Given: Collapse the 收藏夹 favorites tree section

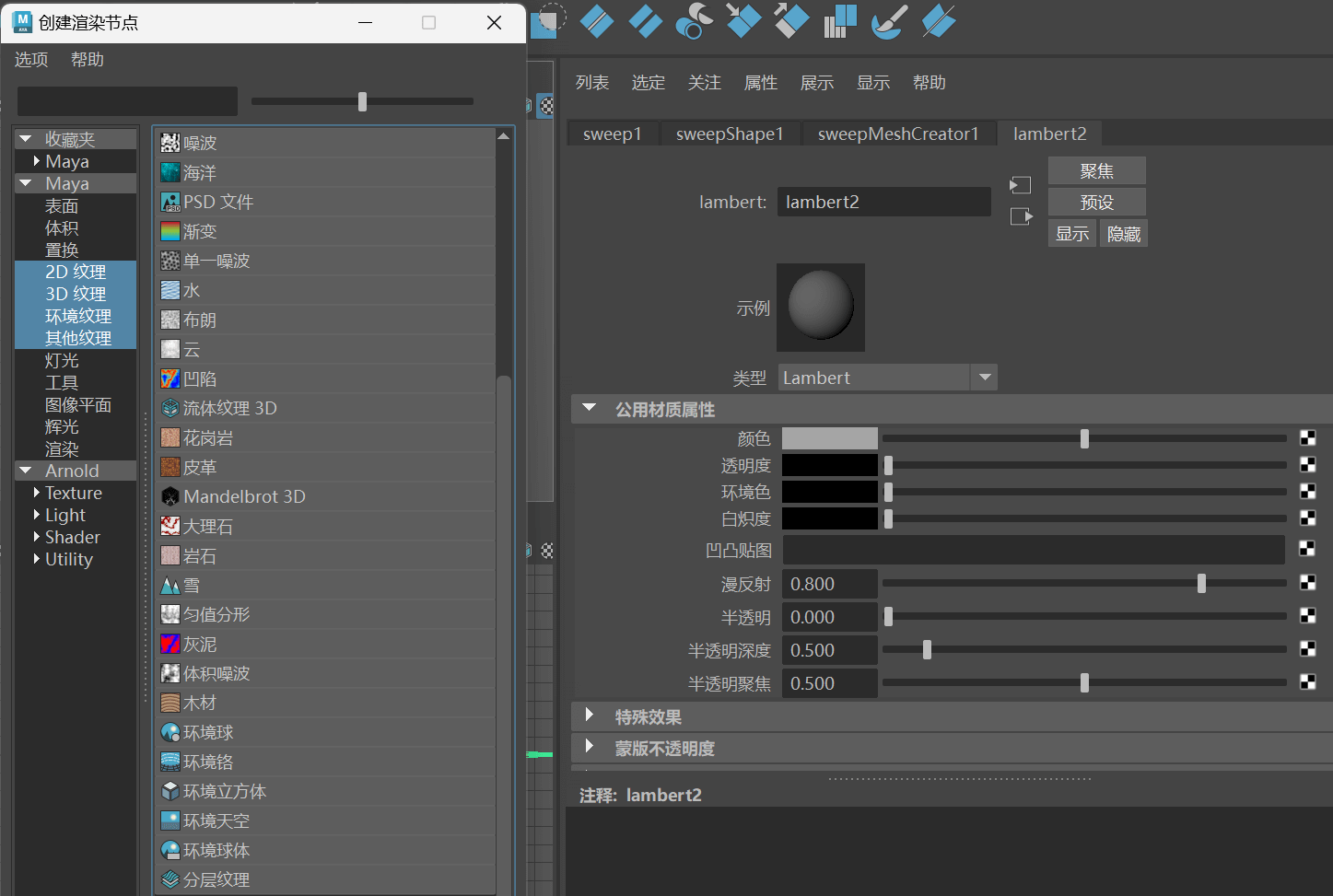Looking at the screenshot, I should (25, 139).
